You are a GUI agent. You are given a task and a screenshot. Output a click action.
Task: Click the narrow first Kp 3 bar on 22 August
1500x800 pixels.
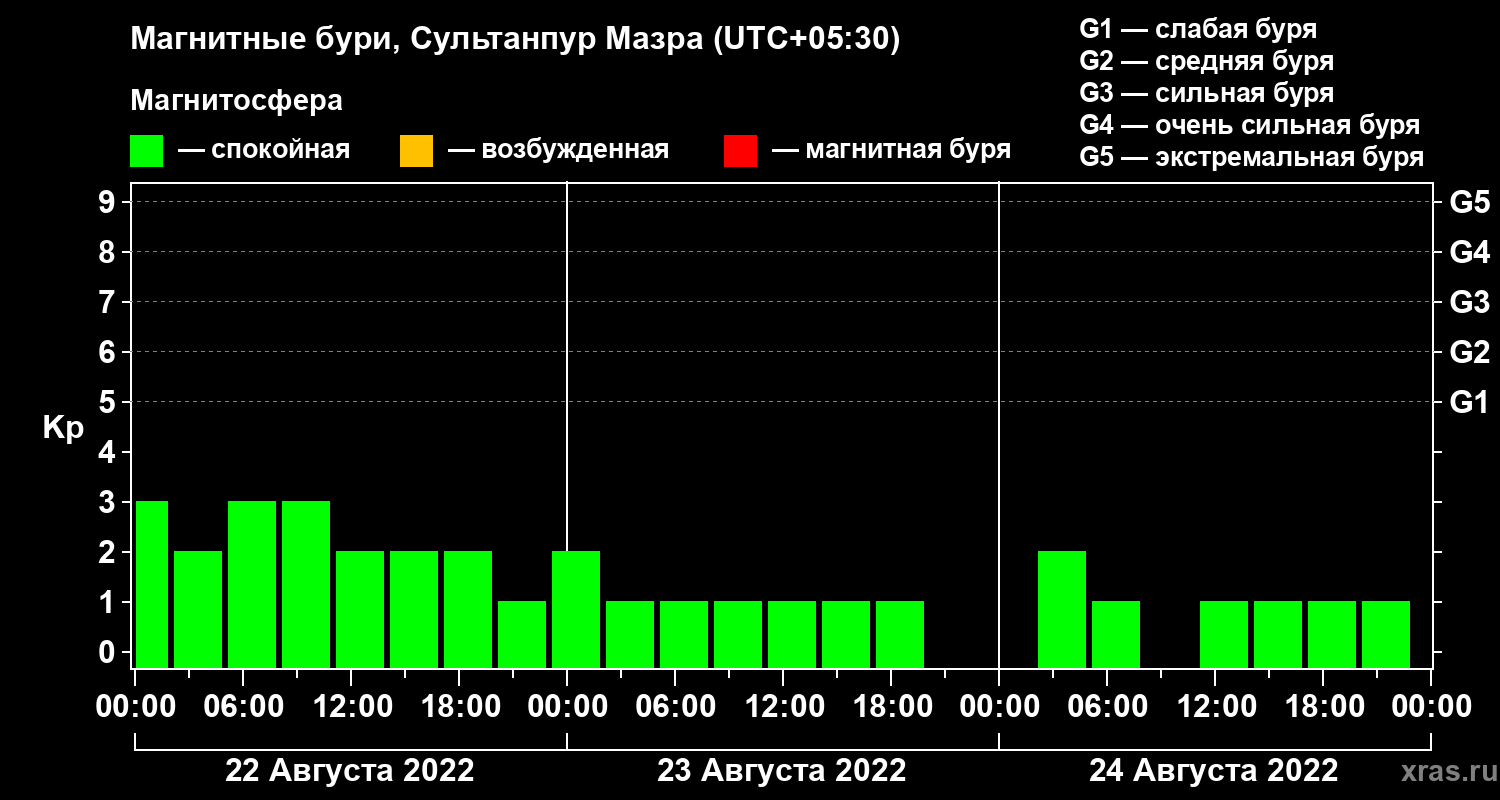tap(152, 584)
